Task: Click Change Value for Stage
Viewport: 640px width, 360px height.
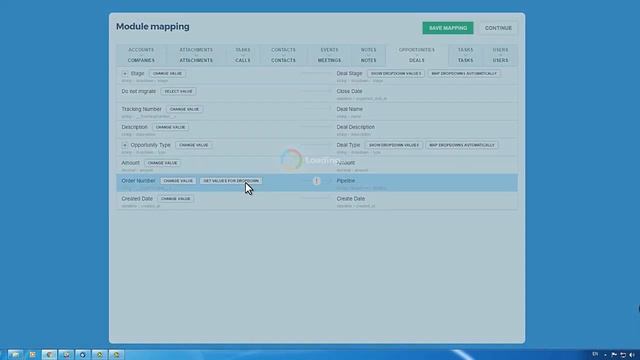Action: pos(167,73)
